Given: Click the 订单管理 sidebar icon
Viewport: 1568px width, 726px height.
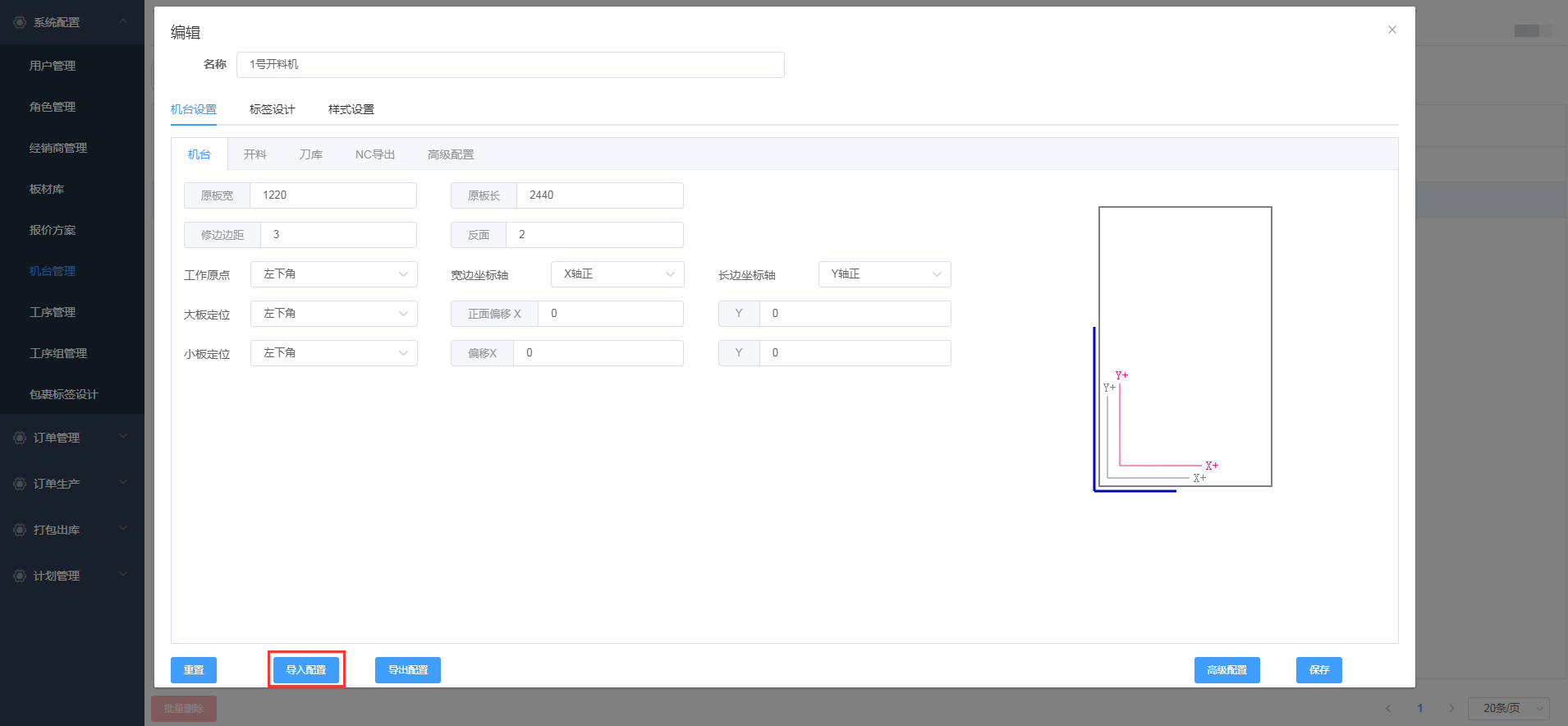Looking at the screenshot, I should [x=20, y=438].
